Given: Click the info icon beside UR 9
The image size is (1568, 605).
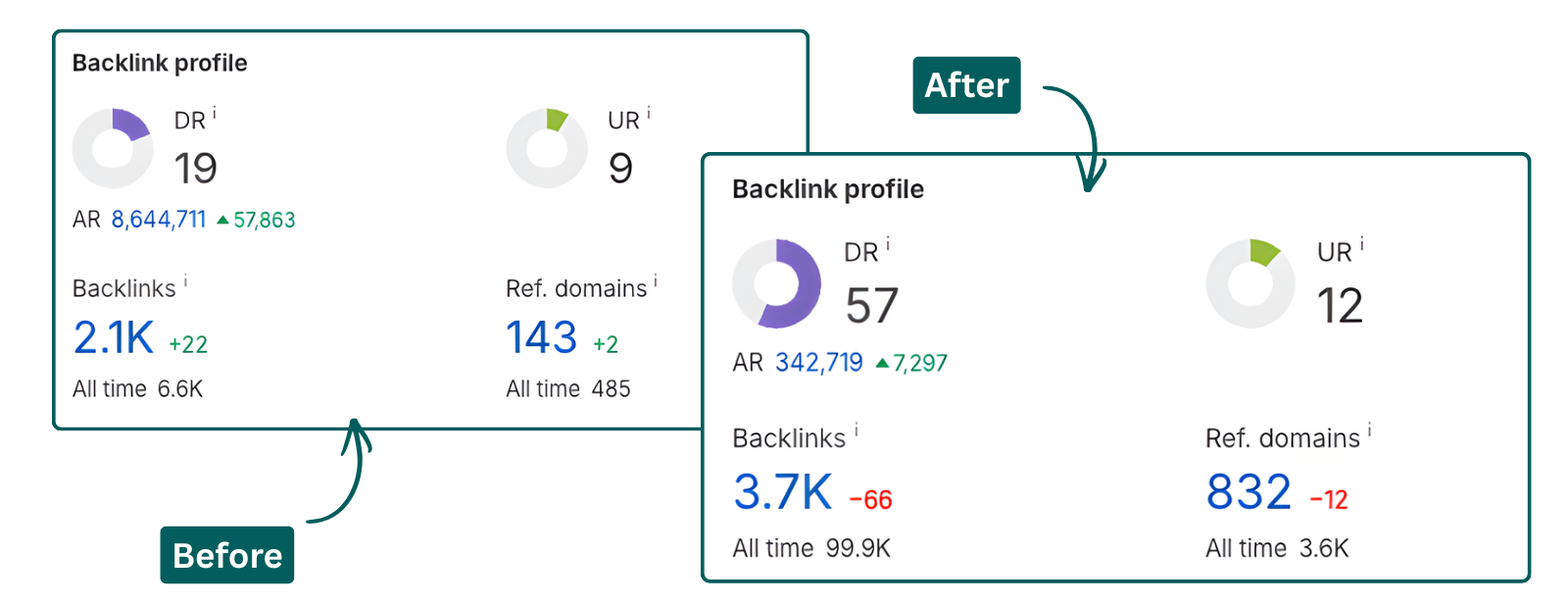Looking at the screenshot, I should 649,114.
